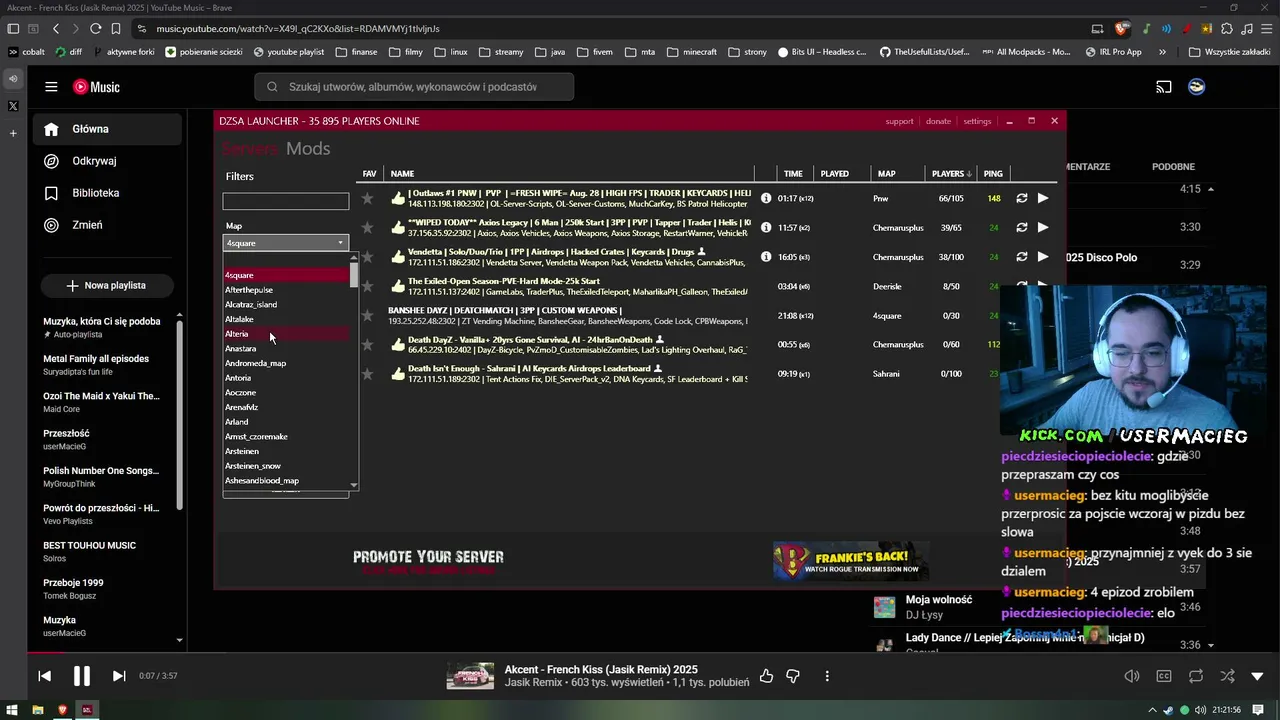Favorite the Axios Legacy server star
1280x720 pixels.
pyautogui.click(x=367, y=227)
